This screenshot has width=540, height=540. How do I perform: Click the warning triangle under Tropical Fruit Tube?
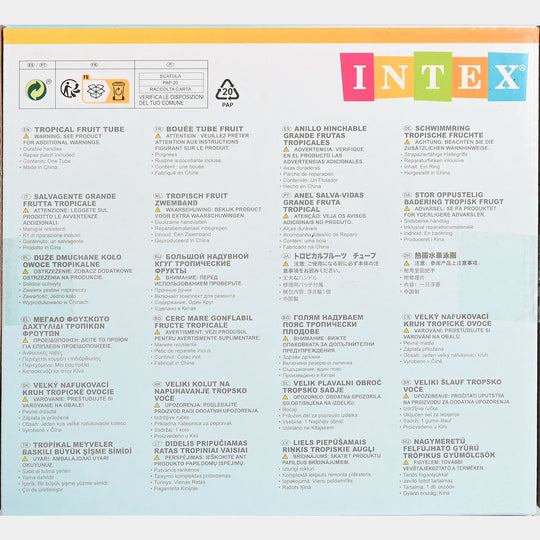26,136
